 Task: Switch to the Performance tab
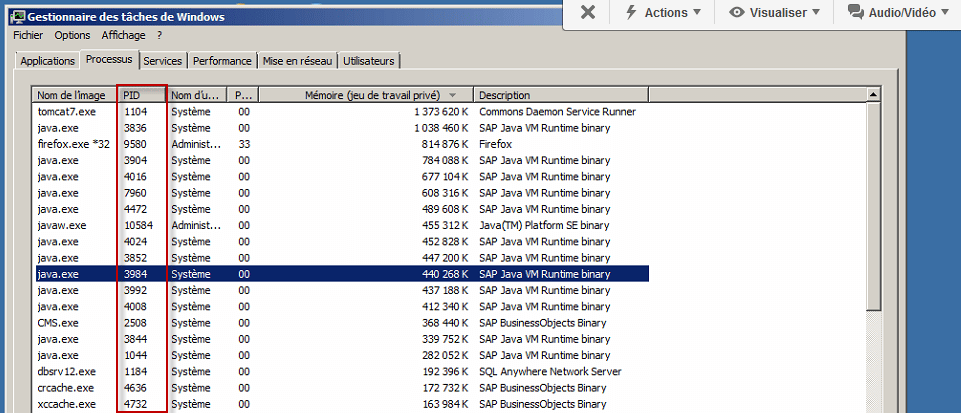(x=222, y=61)
